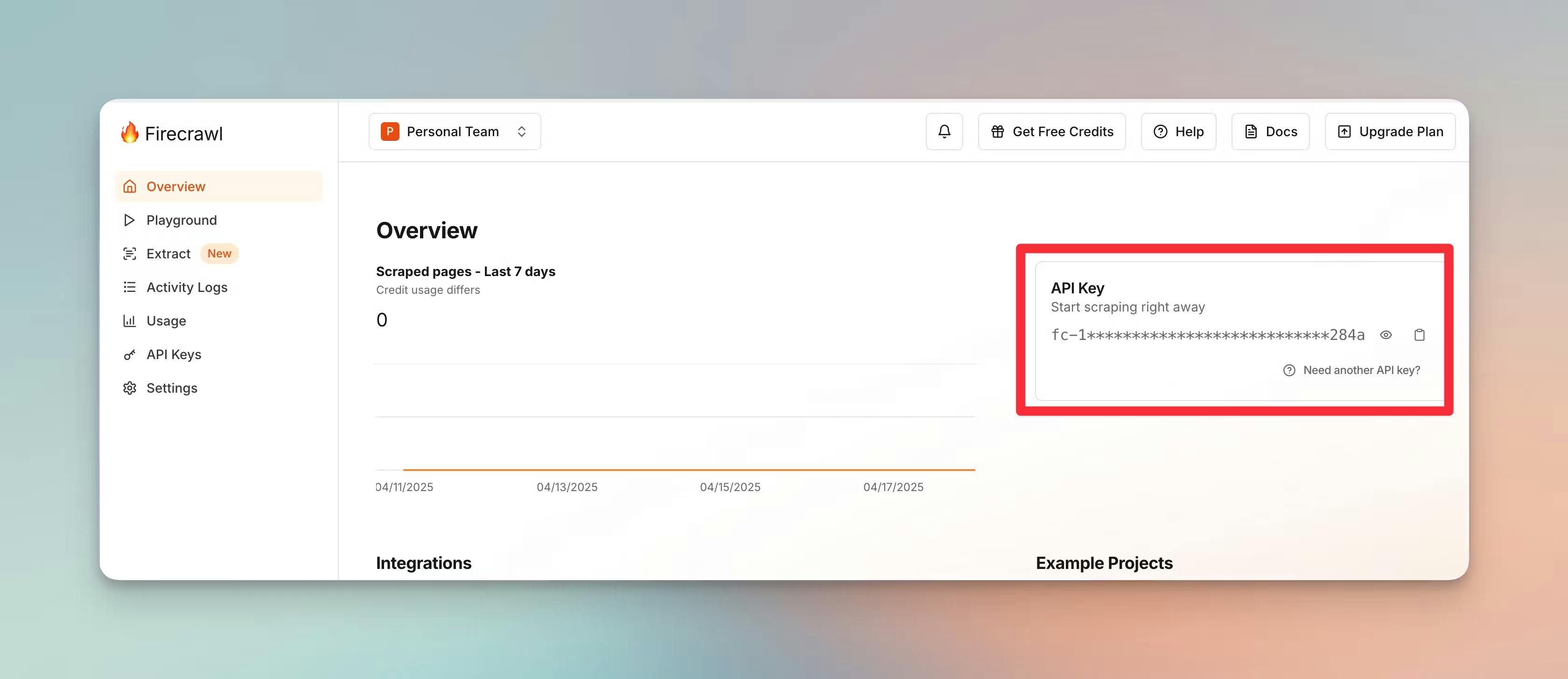1568x679 pixels.
Task: Click the masked API key value
Action: pos(1208,335)
